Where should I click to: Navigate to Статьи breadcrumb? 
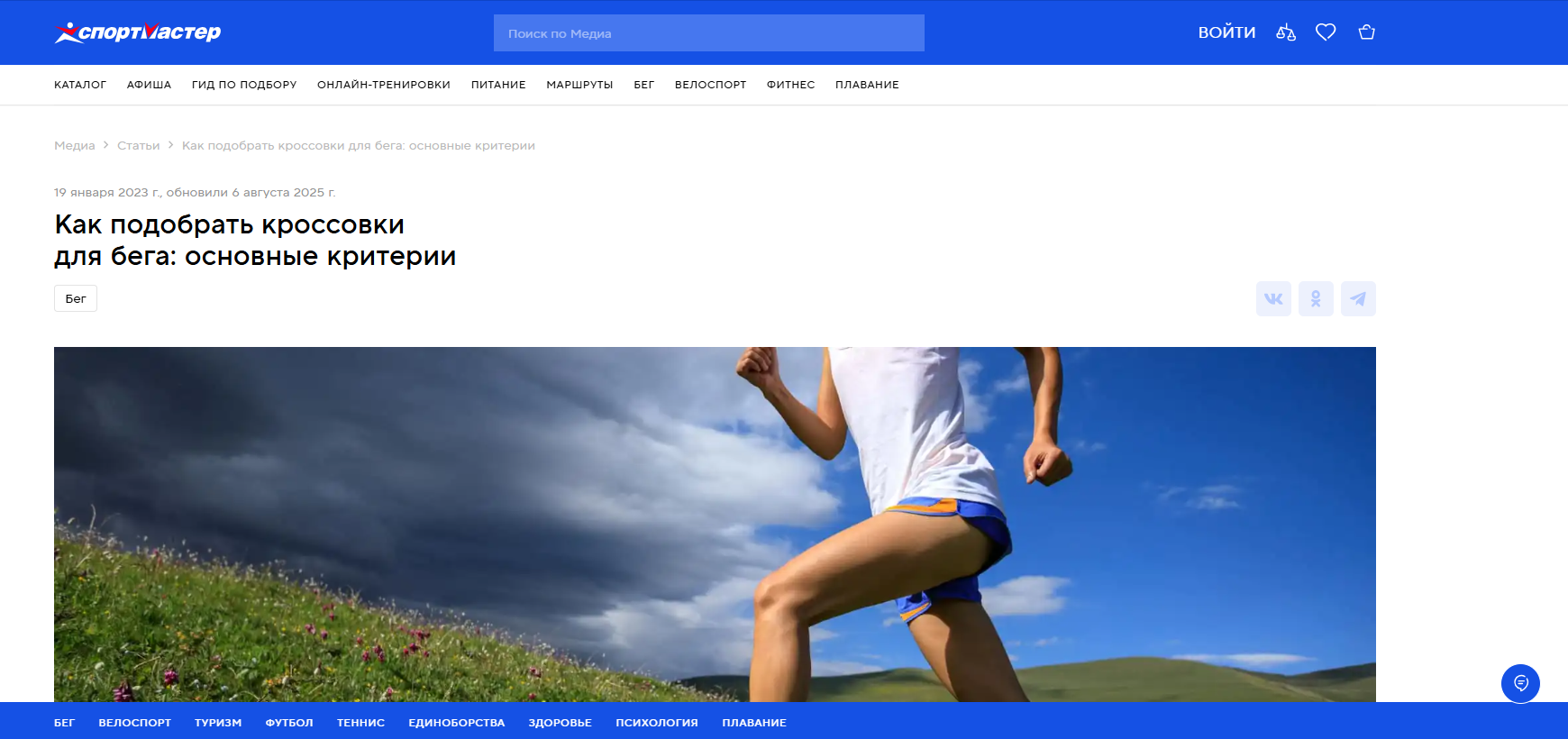point(138,146)
